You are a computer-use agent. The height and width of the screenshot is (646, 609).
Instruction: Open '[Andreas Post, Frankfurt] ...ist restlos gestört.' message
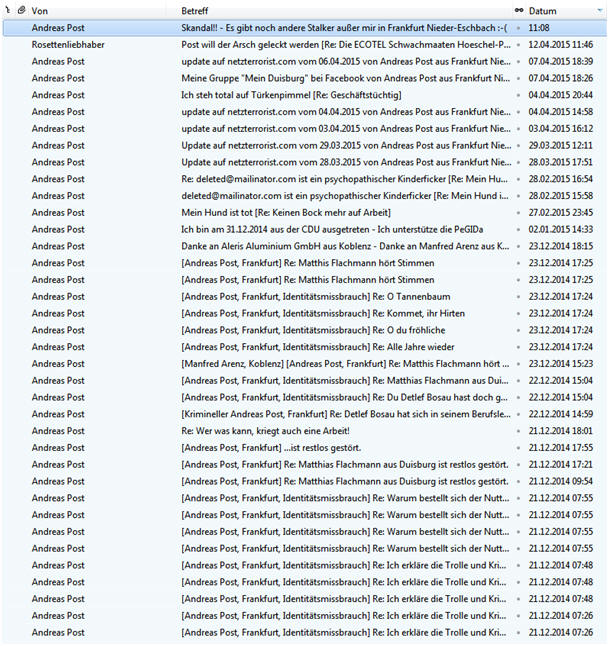(x=271, y=448)
